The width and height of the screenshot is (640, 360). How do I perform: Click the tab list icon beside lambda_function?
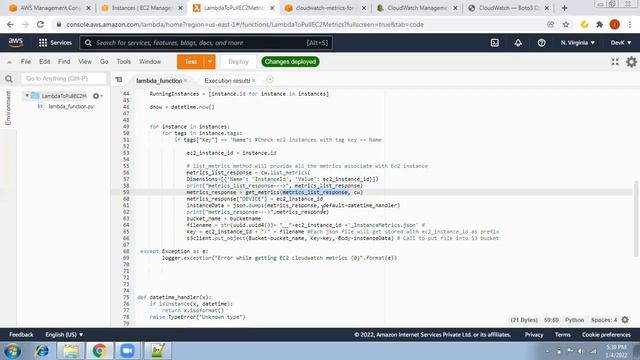[x=119, y=80]
